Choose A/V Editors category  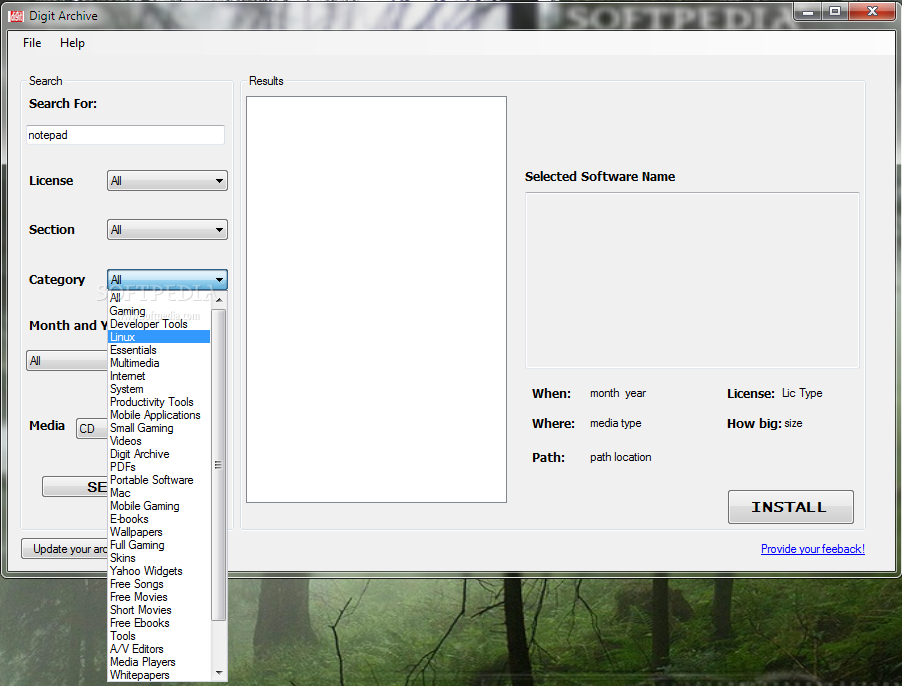point(159,649)
